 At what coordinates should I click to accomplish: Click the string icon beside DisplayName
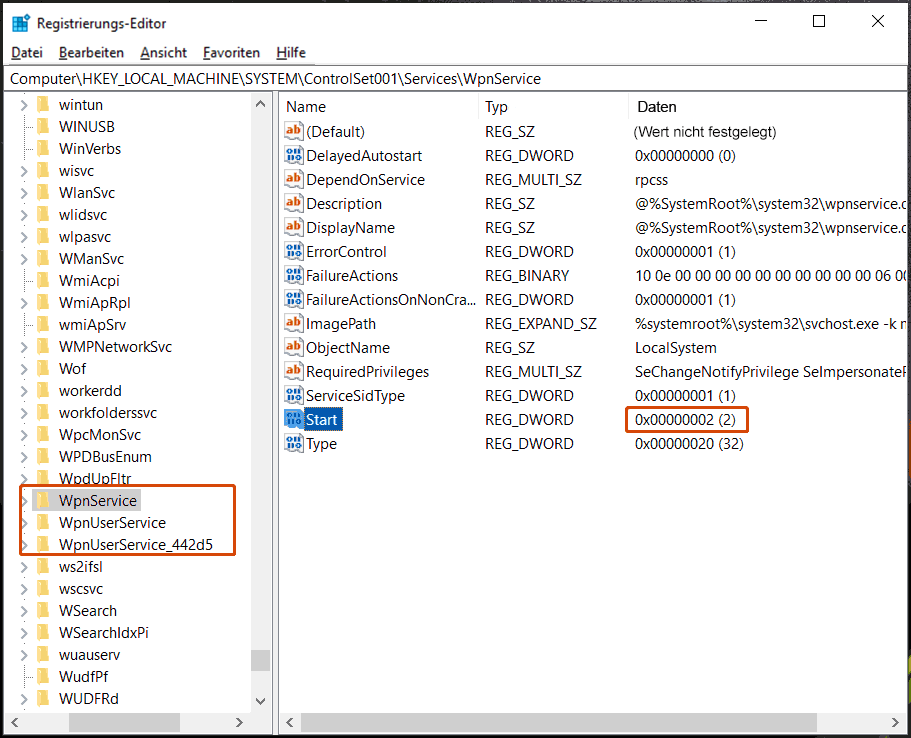point(293,227)
